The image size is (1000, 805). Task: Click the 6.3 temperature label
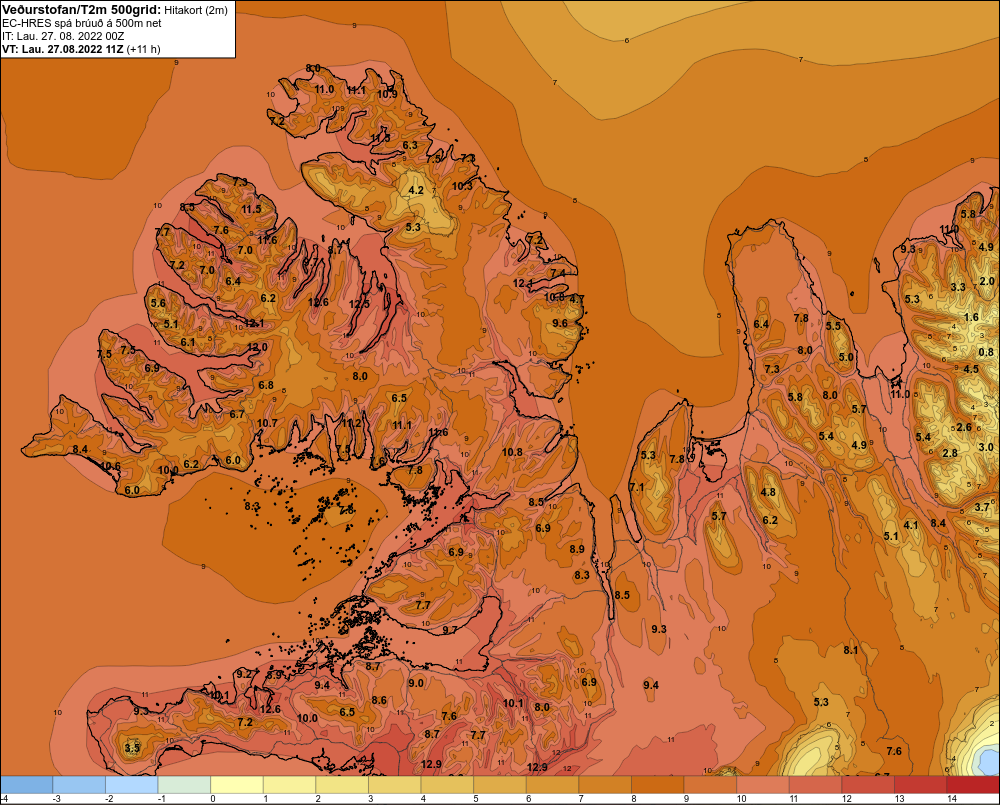pyautogui.click(x=410, y=145)
